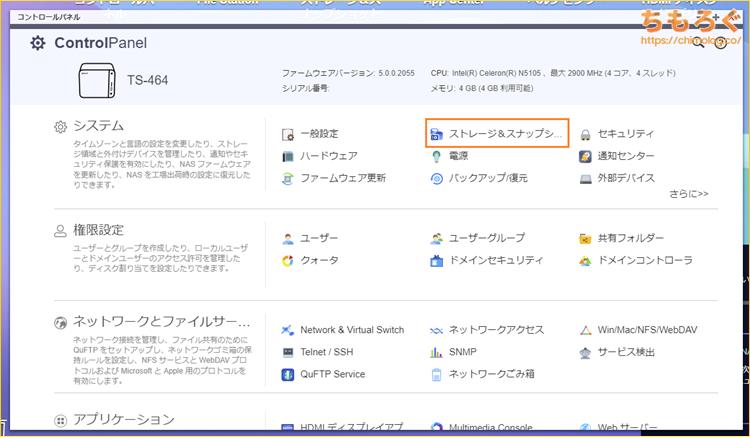Open the ユーザーグループ icon
750x437 pixels.
point(436,238)
